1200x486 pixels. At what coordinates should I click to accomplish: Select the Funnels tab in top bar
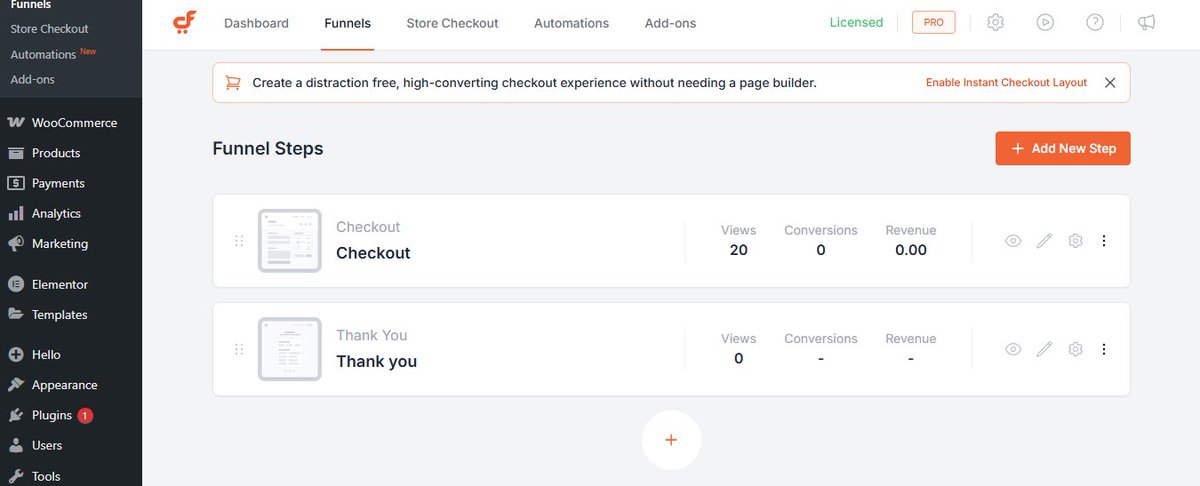348,23
